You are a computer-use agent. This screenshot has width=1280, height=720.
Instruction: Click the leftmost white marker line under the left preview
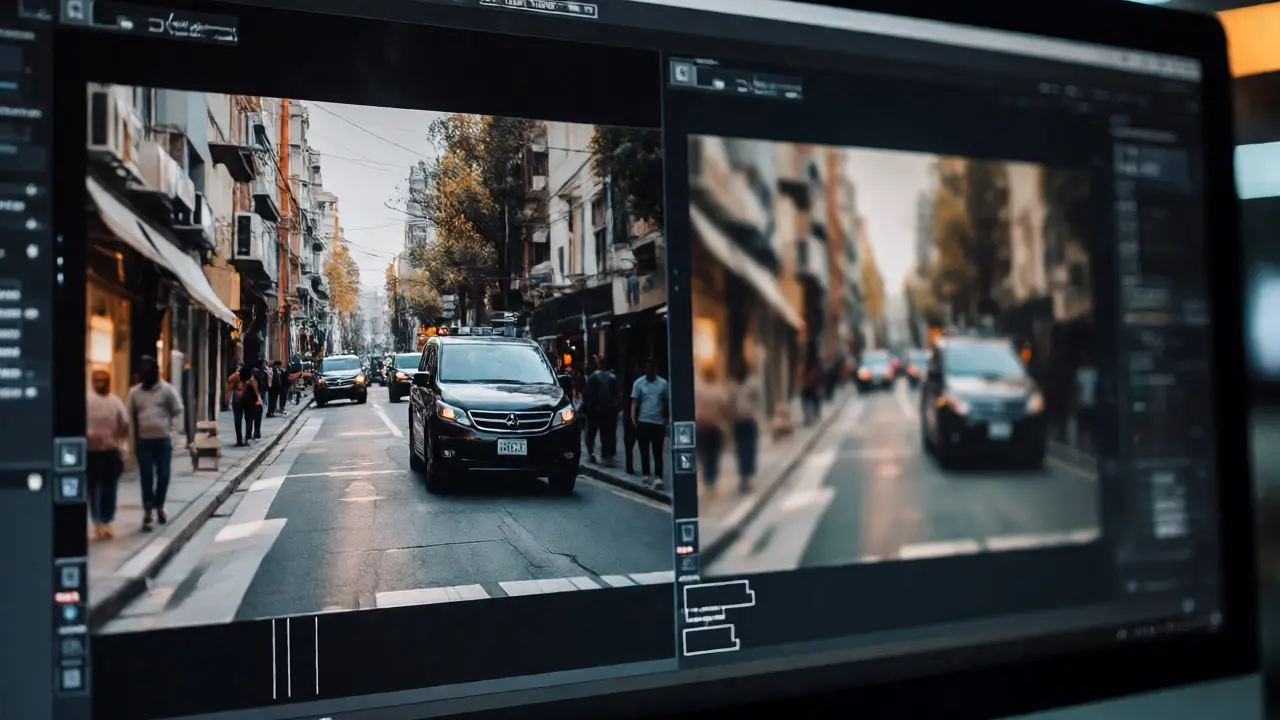pos(273,658)
